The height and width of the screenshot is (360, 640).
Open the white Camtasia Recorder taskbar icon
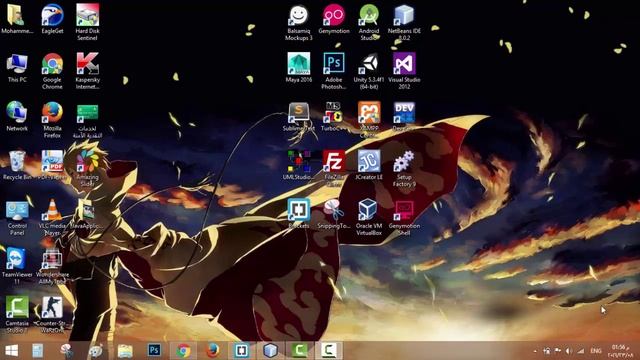click(x=329, y=351)
